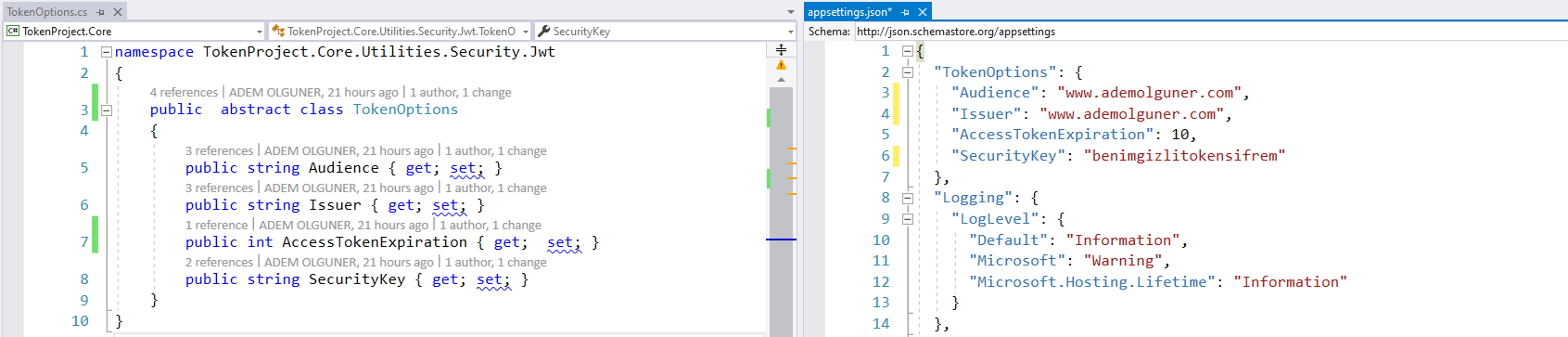The width and height of the screenshot is (1568, 337).
Task: Click the "benimgizlitokensifrem" value
Action: (1184, 156)
